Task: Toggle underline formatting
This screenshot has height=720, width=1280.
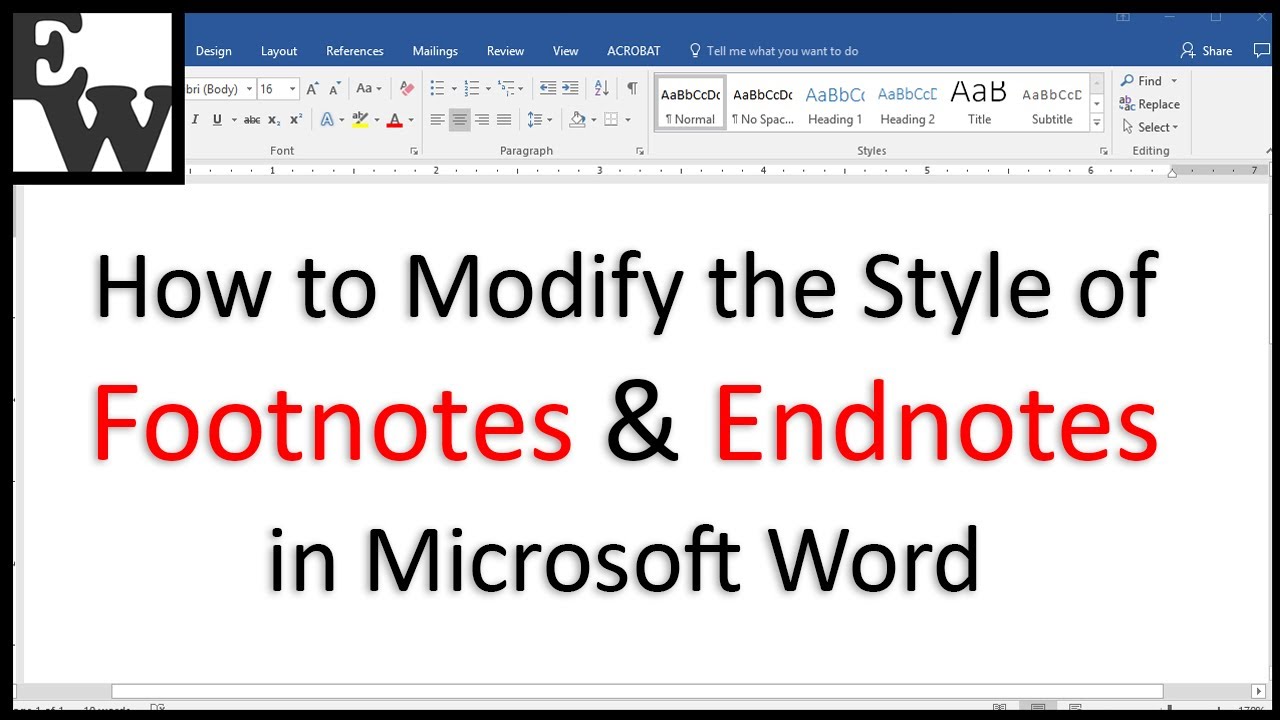Action: (x=217, y=120)
